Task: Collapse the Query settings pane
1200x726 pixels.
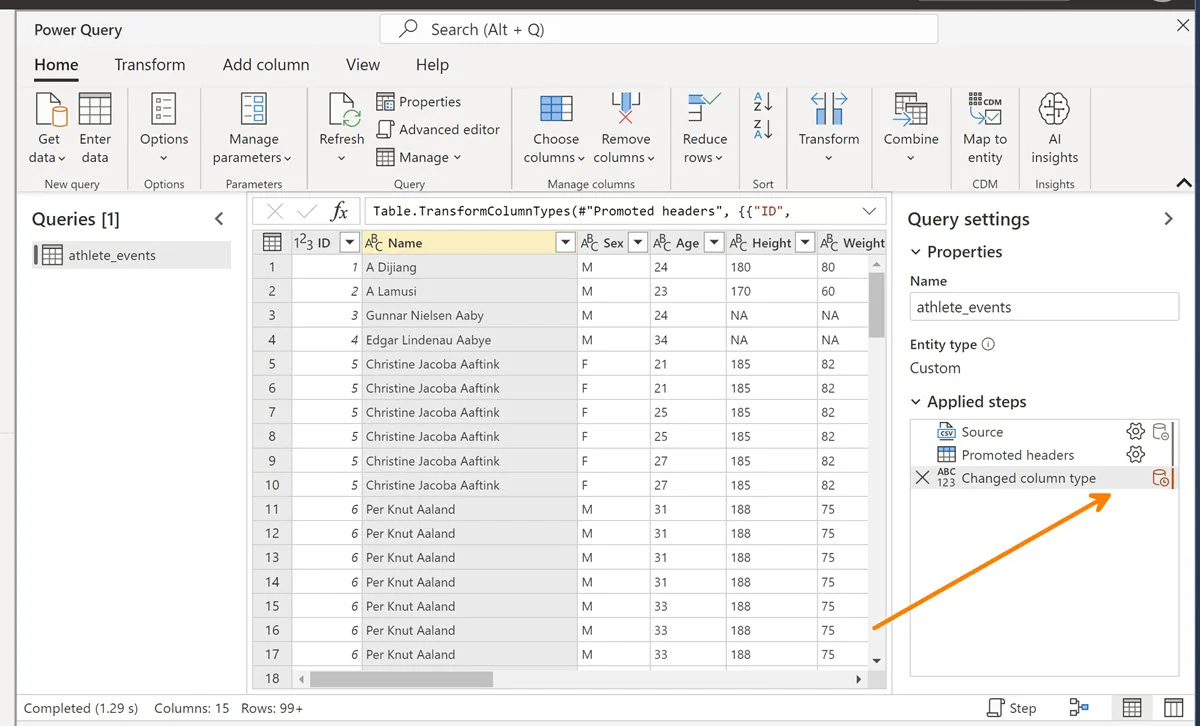Action: coord(1168,219)
